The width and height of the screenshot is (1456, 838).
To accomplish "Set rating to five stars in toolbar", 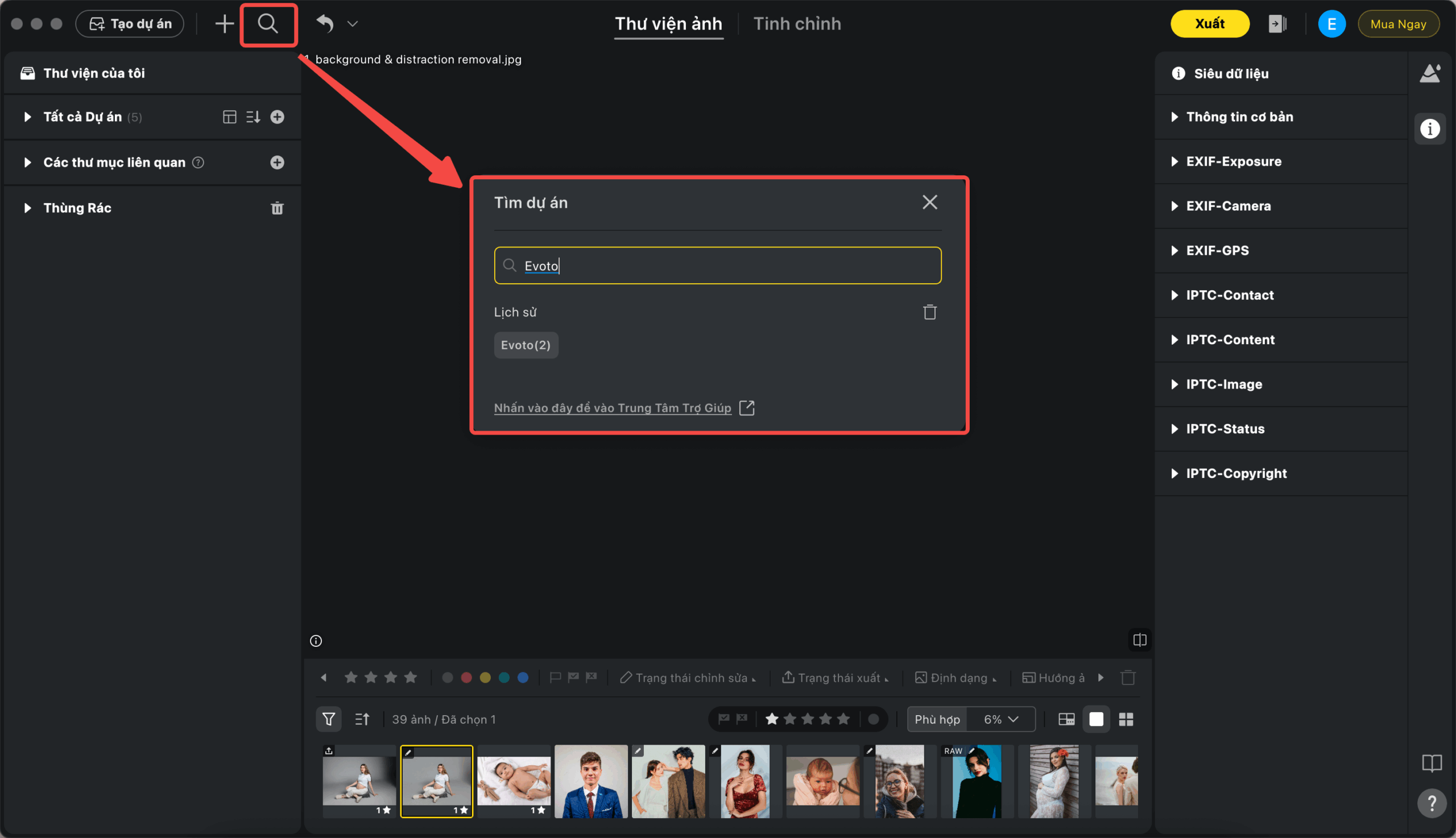I will (843, 719).
